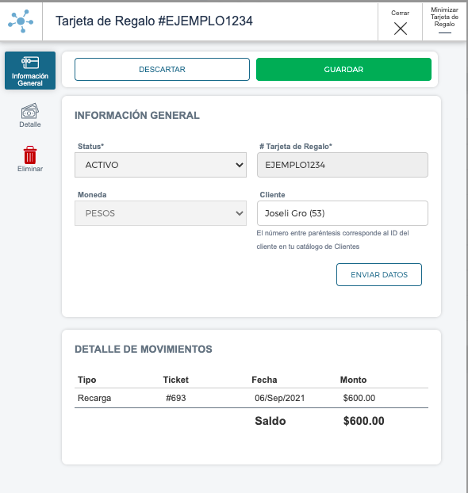The image size is (468, 493).
Task: Click the chevron arrow of the Status field
Action: coord(239,165)
